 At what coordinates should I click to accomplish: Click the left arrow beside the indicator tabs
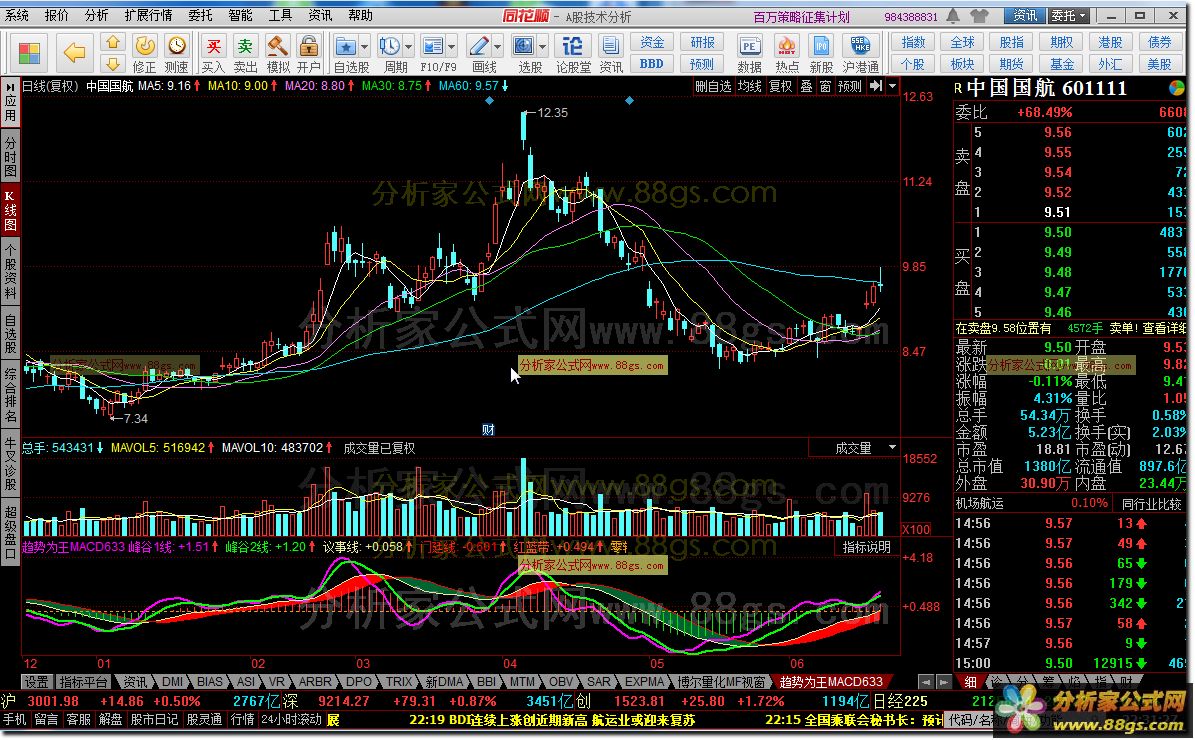point(925,682)
